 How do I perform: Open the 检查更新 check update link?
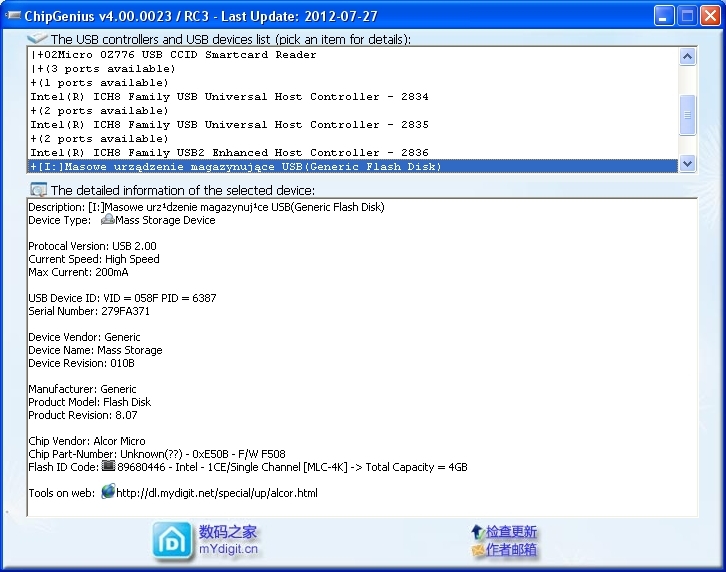click(511, 532)
